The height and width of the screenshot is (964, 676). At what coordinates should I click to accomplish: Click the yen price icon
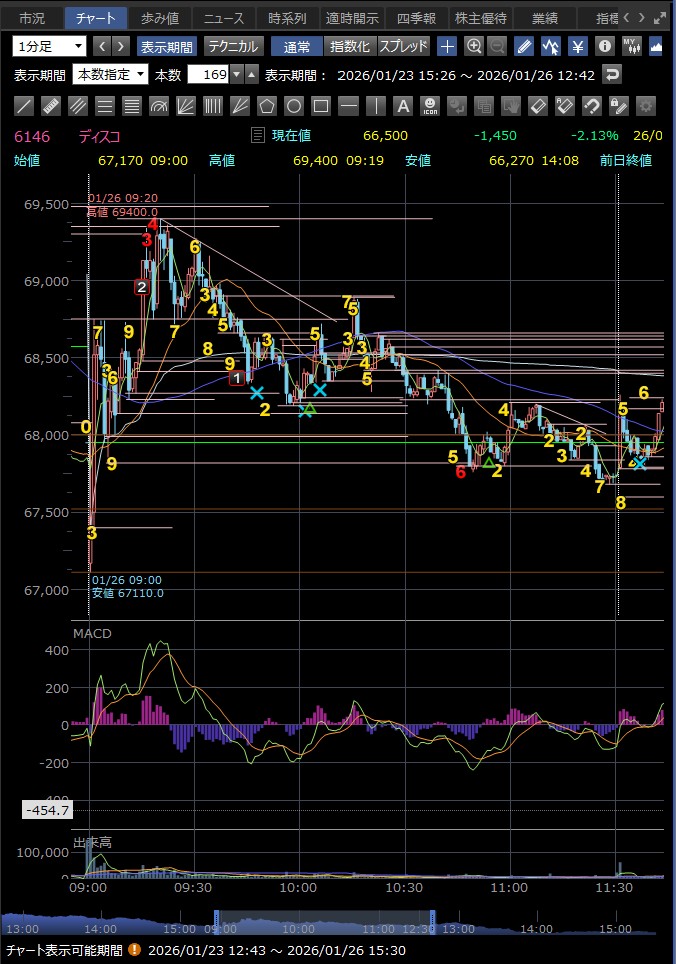578,46
